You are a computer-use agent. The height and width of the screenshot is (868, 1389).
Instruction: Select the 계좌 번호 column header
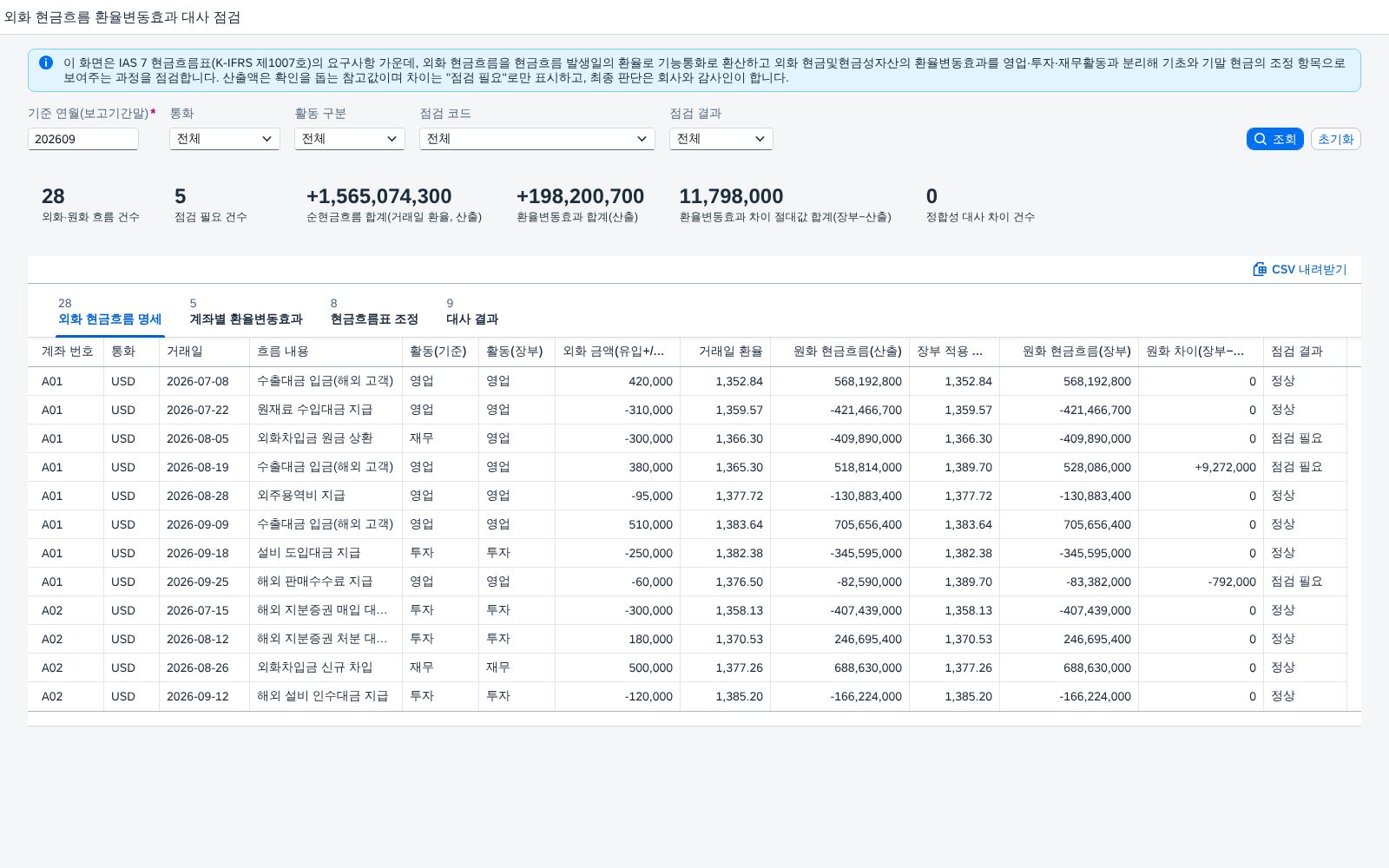tap(66, 352)
